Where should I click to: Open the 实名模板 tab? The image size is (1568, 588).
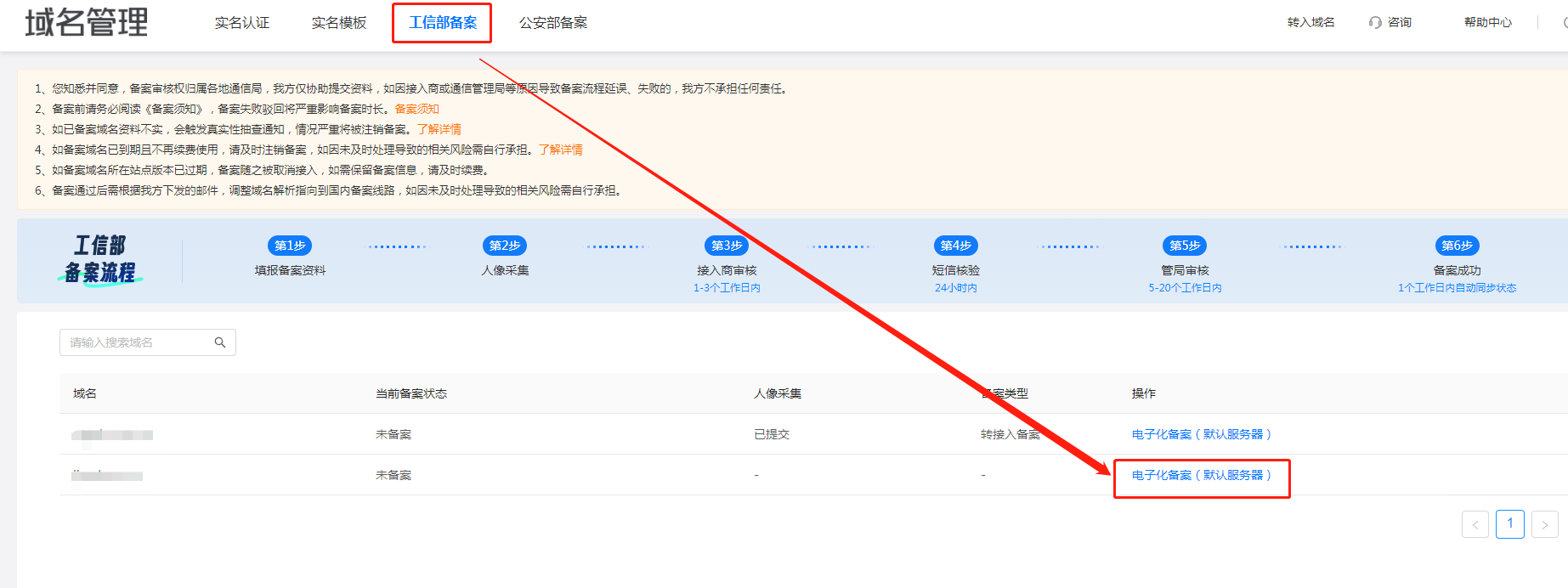(339, 23)
